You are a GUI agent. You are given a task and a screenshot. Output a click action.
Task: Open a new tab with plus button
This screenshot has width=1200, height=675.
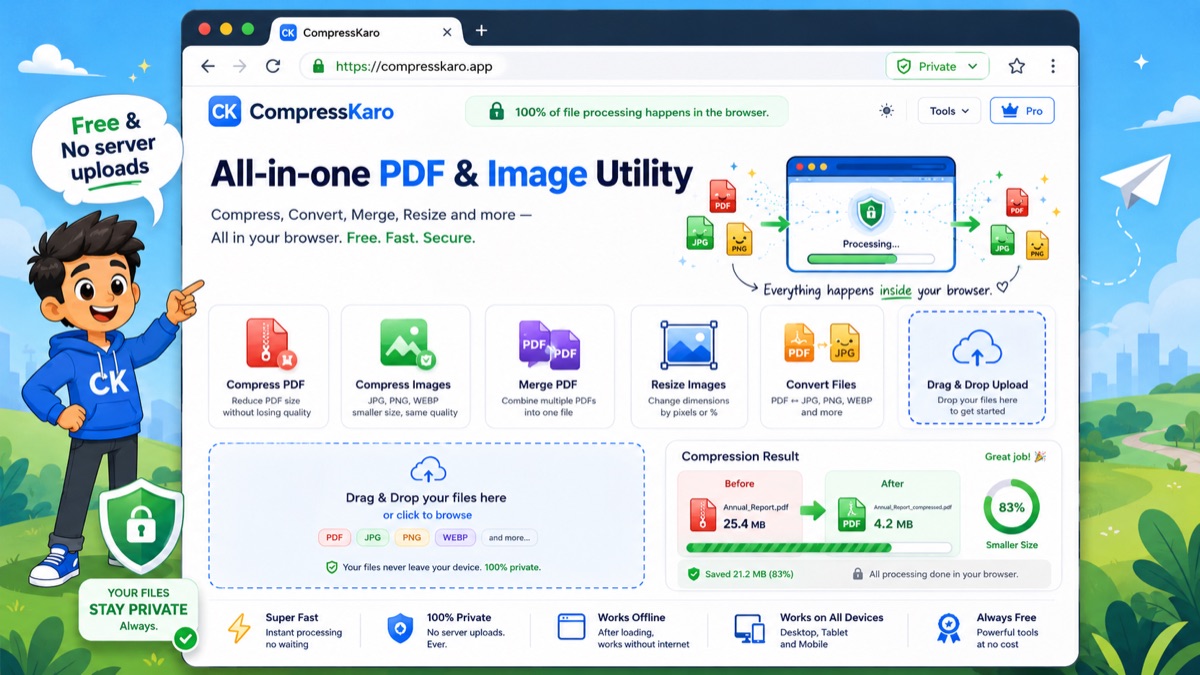(481, 31)
